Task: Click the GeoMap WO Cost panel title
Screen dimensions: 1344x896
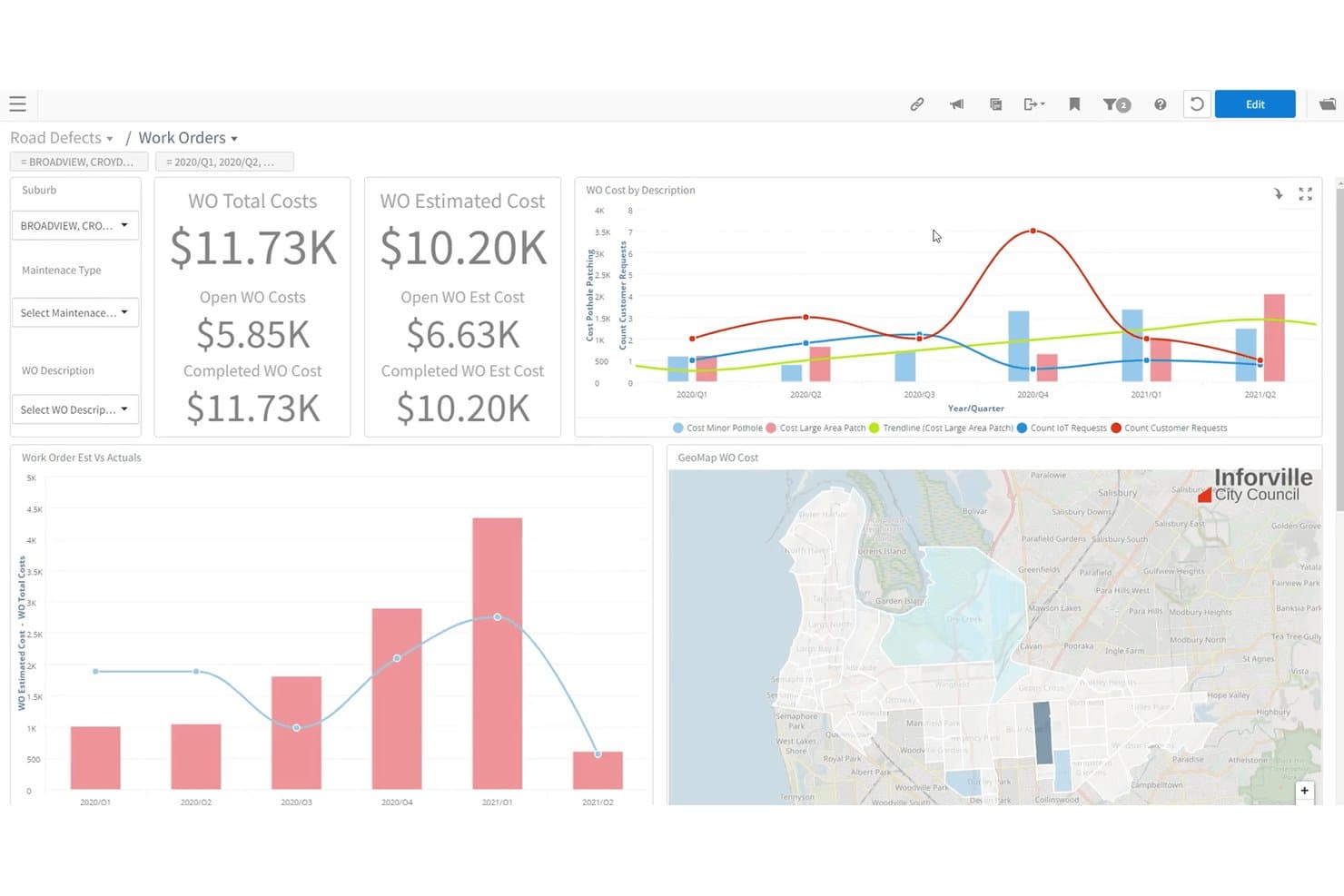Action: 717,458
